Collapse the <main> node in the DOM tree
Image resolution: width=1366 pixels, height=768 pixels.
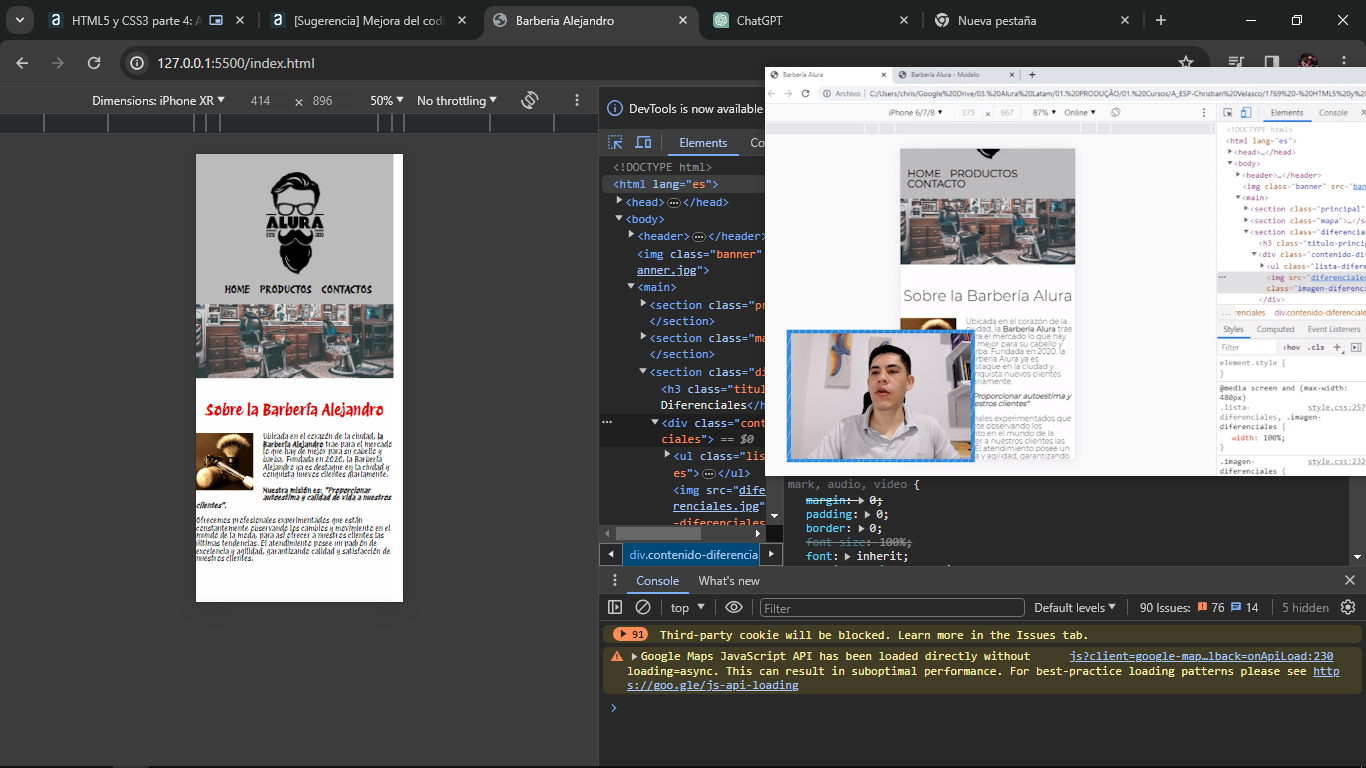tap(632, 287)
